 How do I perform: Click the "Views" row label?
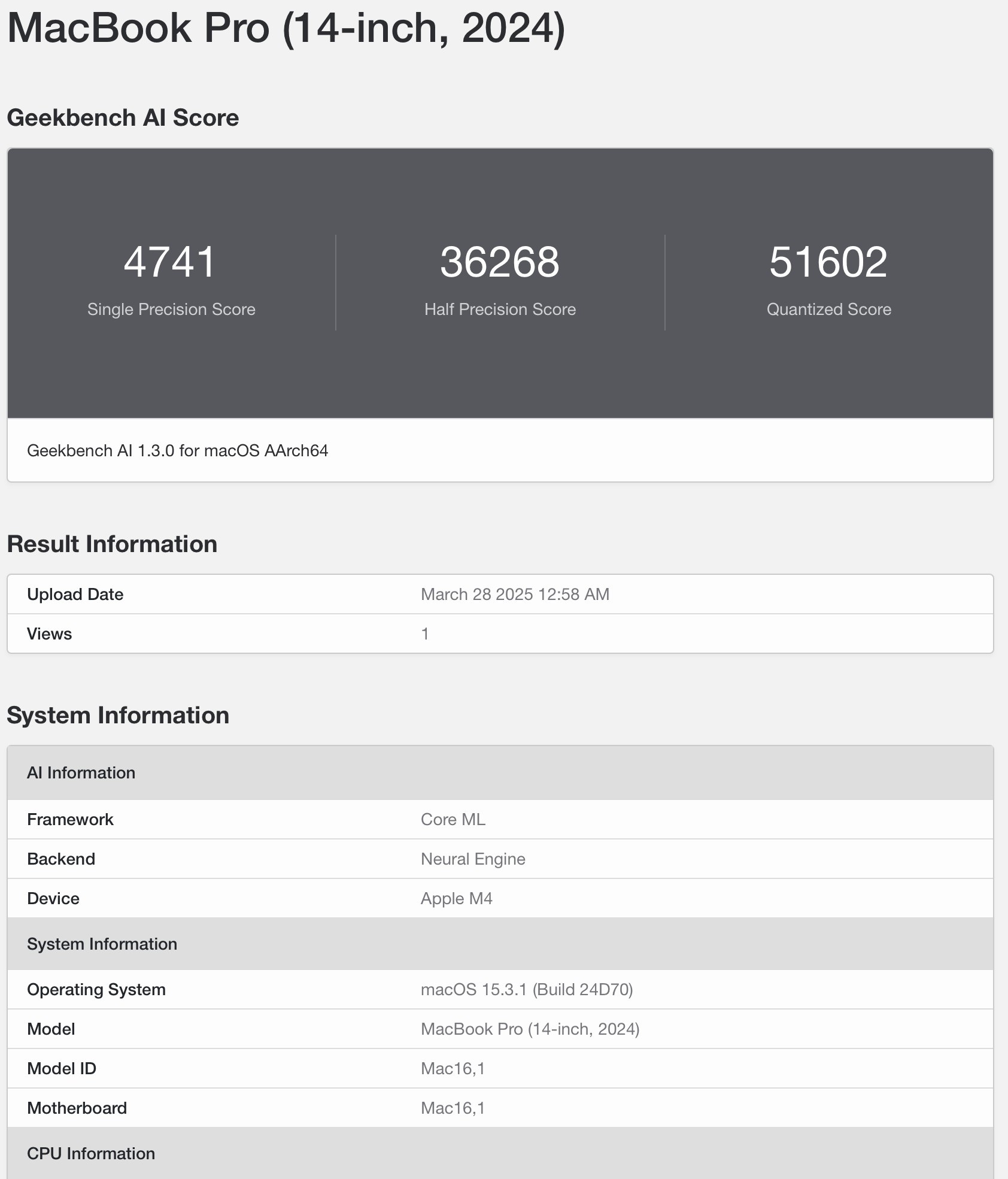click(x=50, y=634)
